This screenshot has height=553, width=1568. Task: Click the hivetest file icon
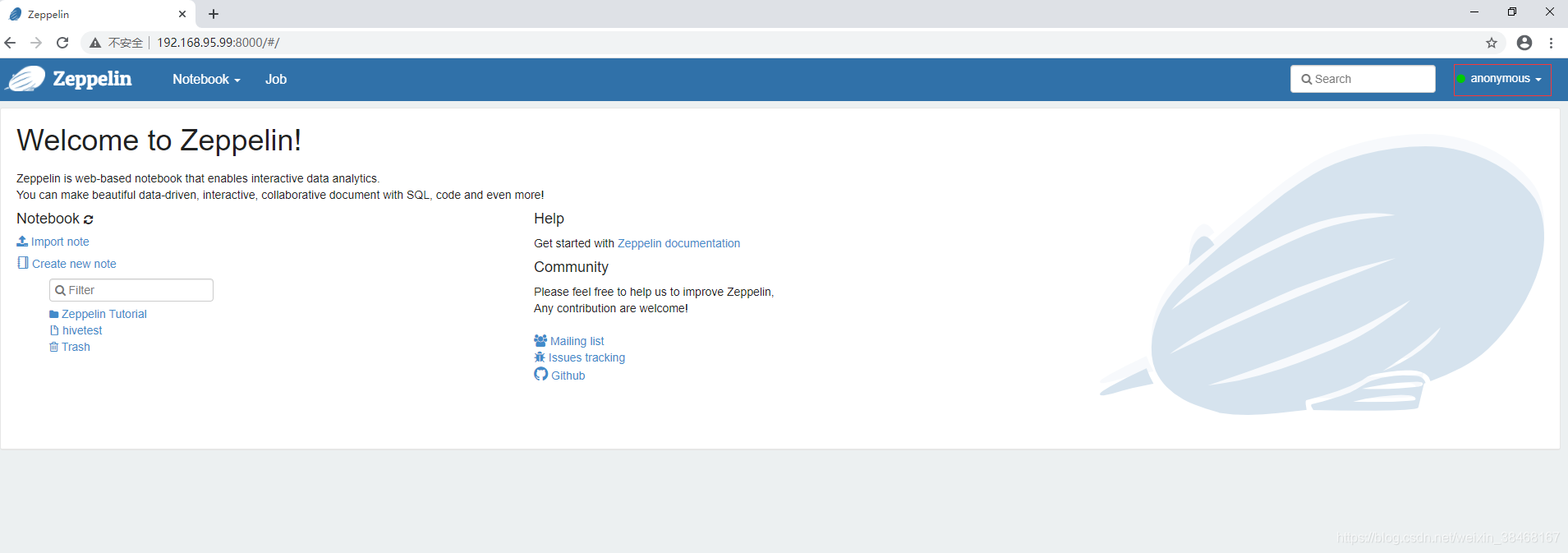[x=54, y=330]
